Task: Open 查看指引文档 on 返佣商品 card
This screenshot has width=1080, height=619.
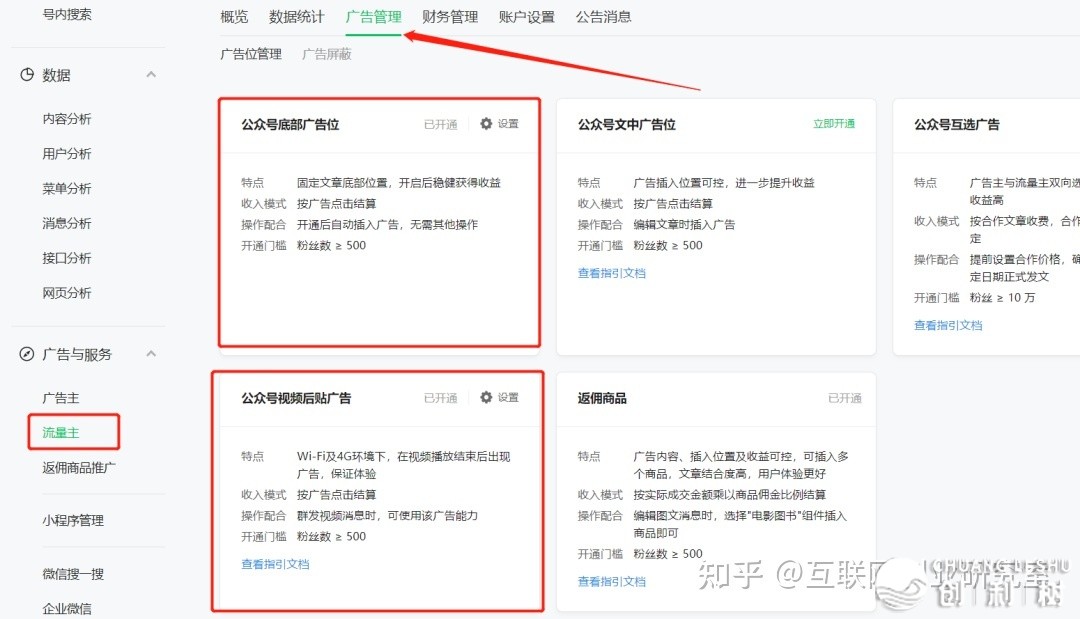Action: (612, 581)
